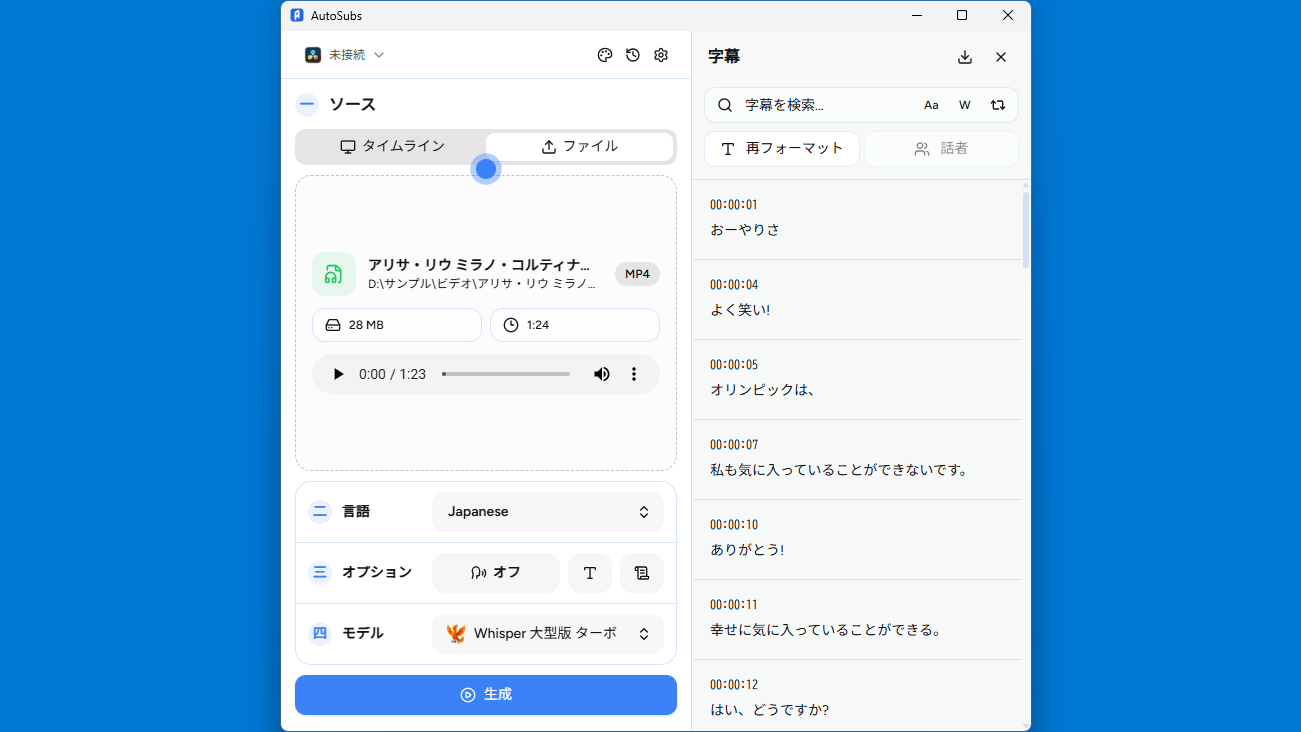Switch to the タイムライン tab
1301x732 pixels.
click(x=392, y=146)
